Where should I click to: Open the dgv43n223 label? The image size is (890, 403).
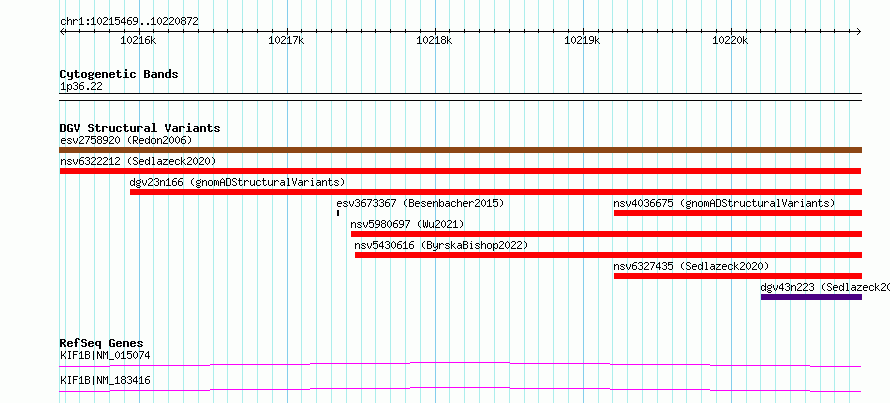point(825,287)
